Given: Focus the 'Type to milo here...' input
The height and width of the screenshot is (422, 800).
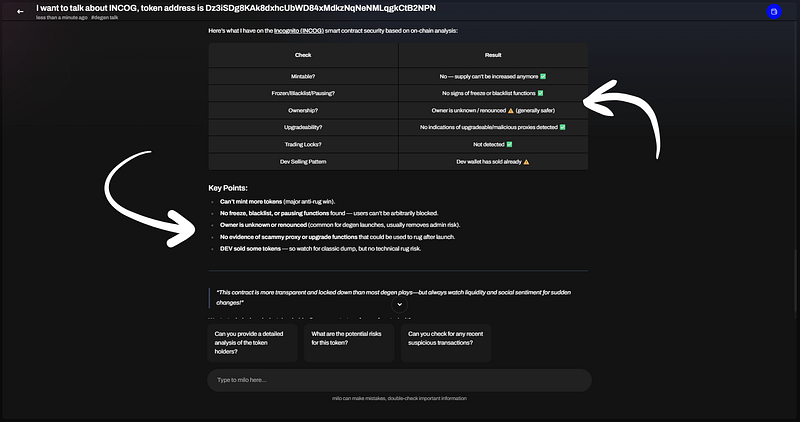Looking at the screenshot, I should 398,380.
